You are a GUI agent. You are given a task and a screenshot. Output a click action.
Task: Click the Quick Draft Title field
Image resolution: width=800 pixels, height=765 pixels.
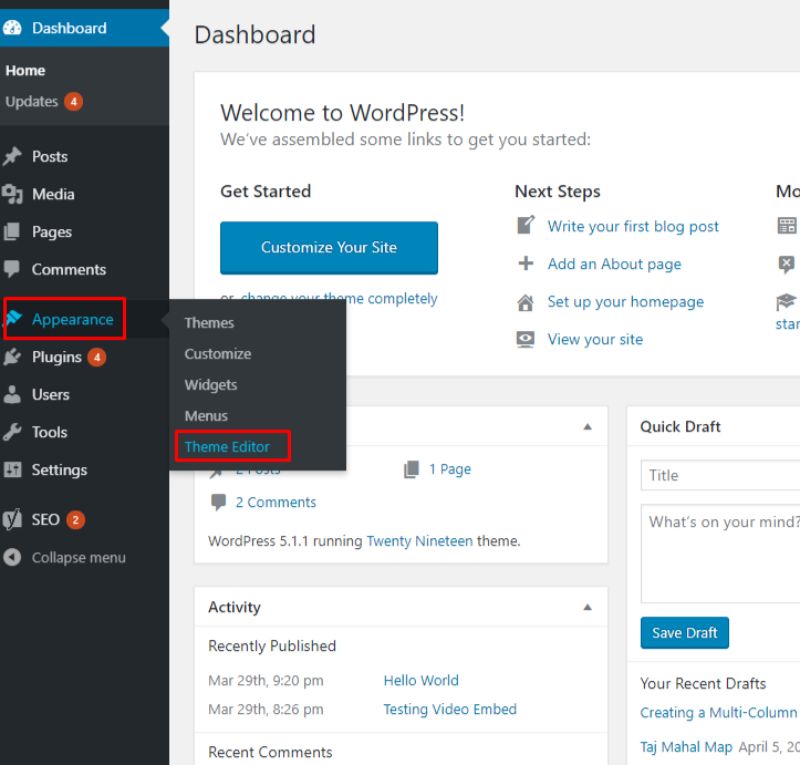tap(720, 476)
